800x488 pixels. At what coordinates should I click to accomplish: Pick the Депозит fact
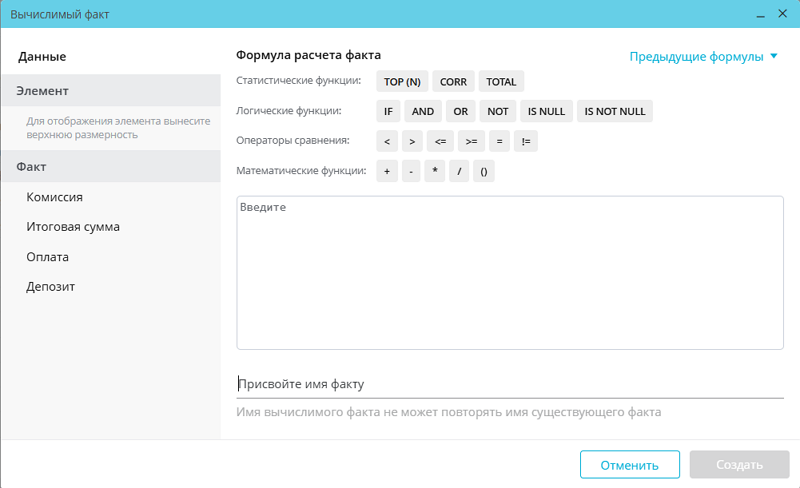tap(50, 287)
